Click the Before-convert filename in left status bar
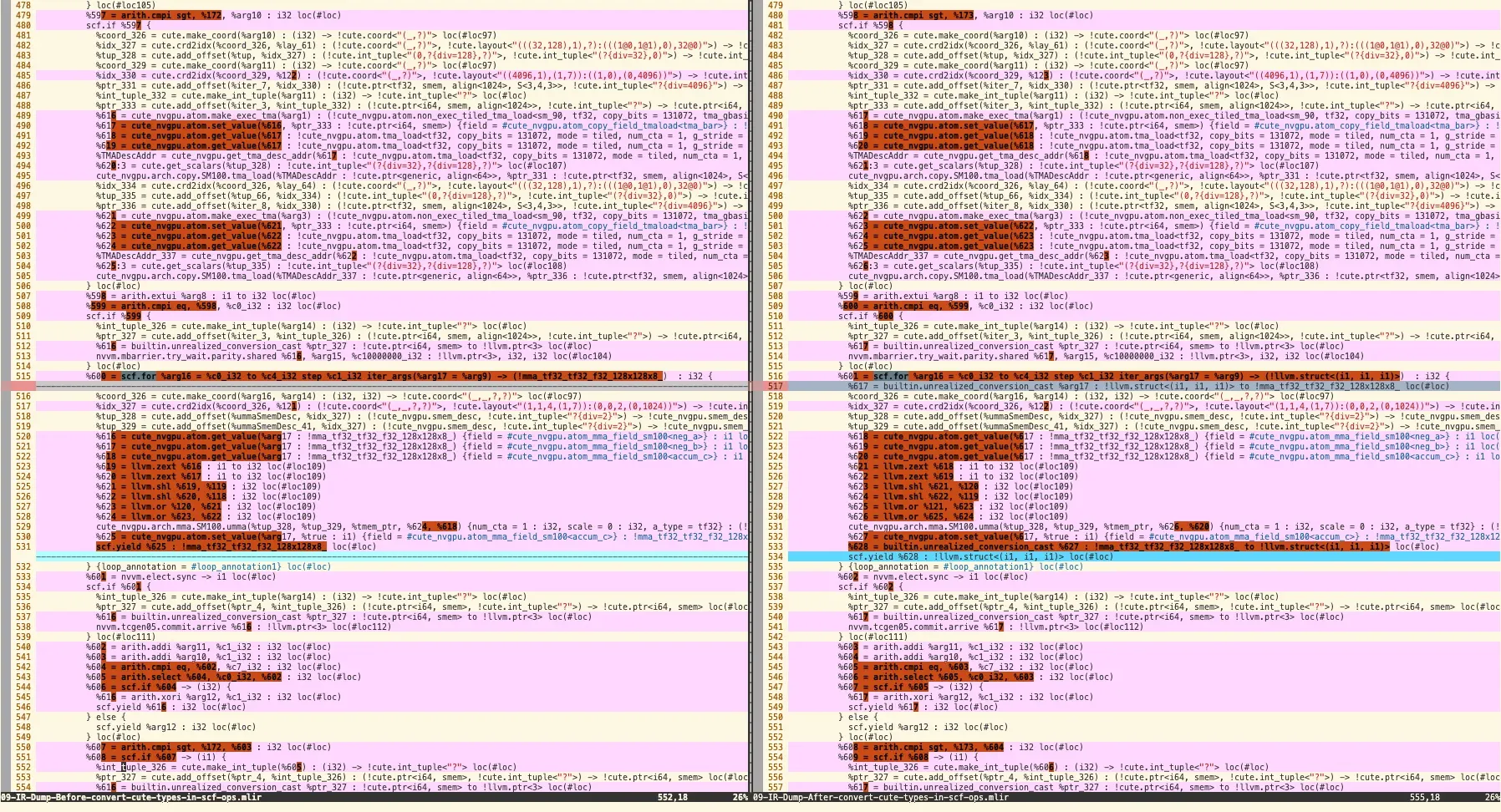 pyautogui.click(x=131, y=797)
